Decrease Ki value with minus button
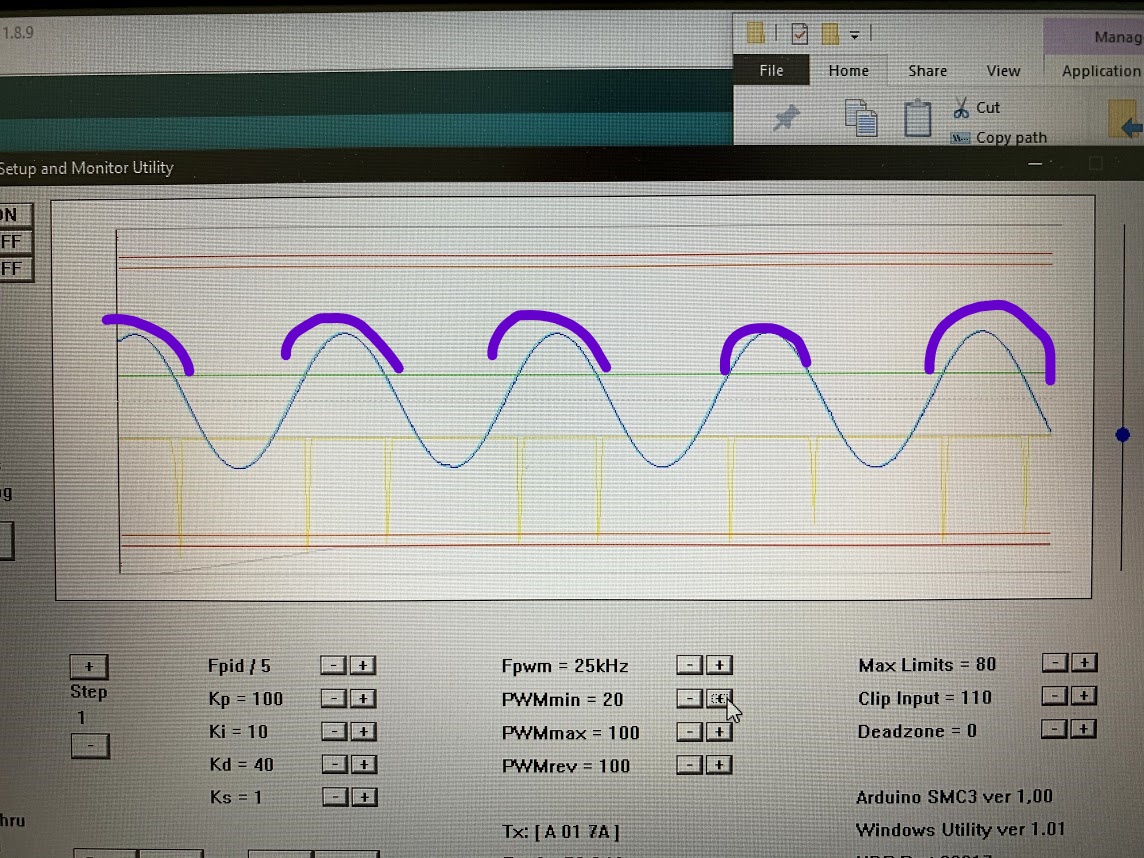 [333, 731]
